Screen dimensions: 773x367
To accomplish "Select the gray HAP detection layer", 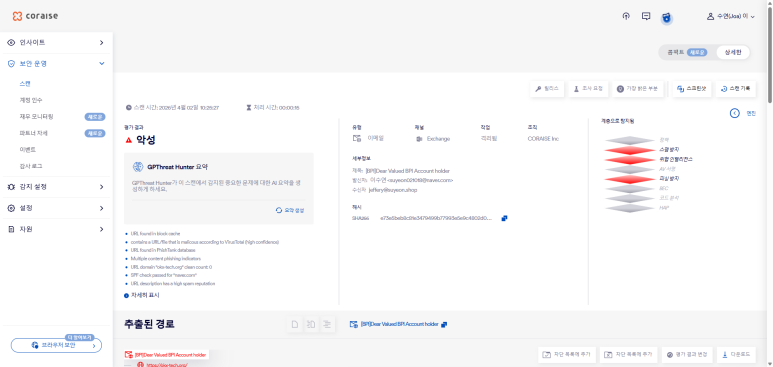I will click(630, 208).
